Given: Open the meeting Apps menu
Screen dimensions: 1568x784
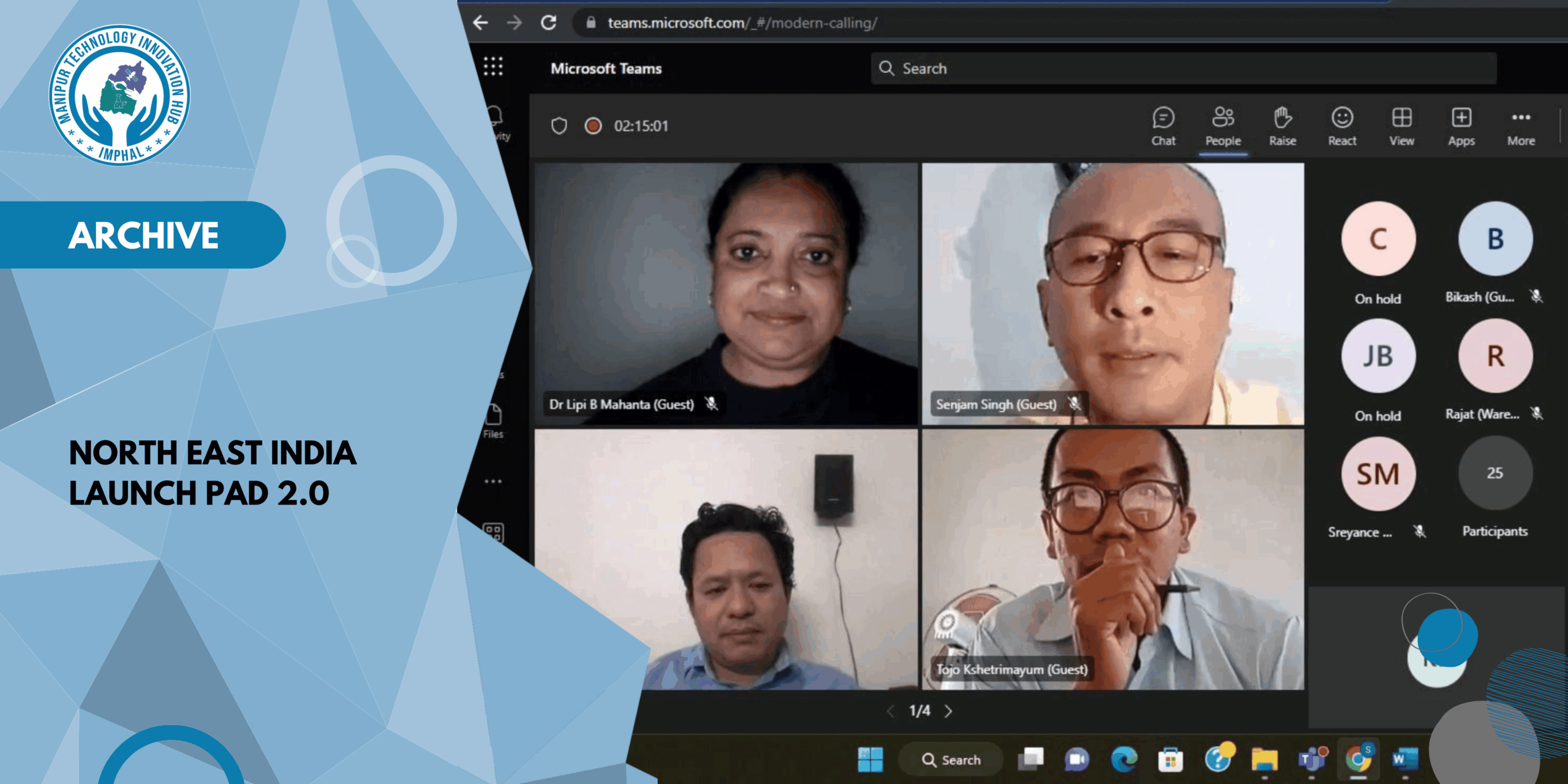Looking at the screenshot, I should pos(1461,127).
